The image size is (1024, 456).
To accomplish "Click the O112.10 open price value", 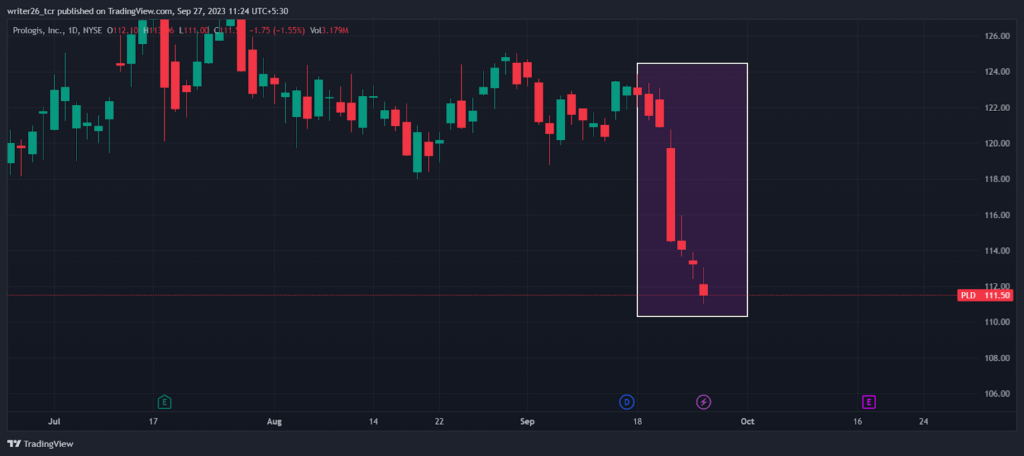I will coord(123,30).
